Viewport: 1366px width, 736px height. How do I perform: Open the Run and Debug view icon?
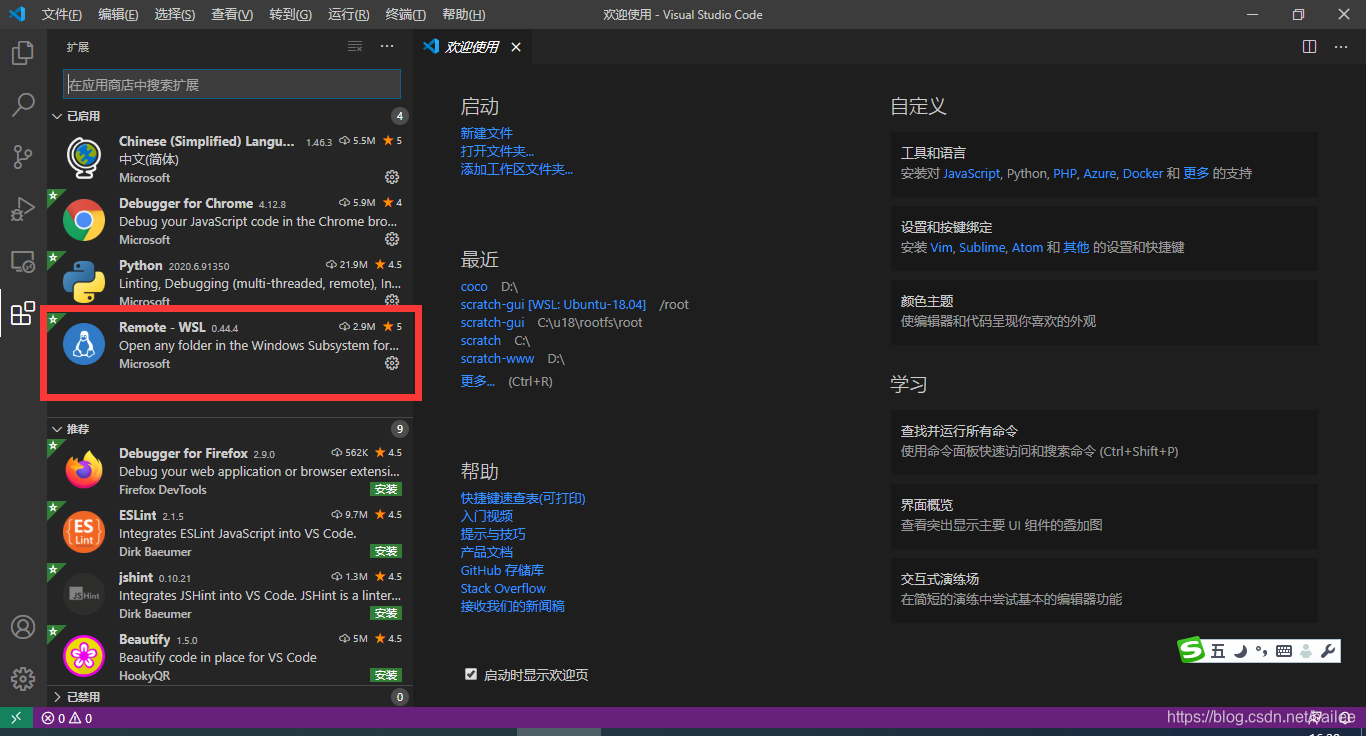click(x=23, y=209)
